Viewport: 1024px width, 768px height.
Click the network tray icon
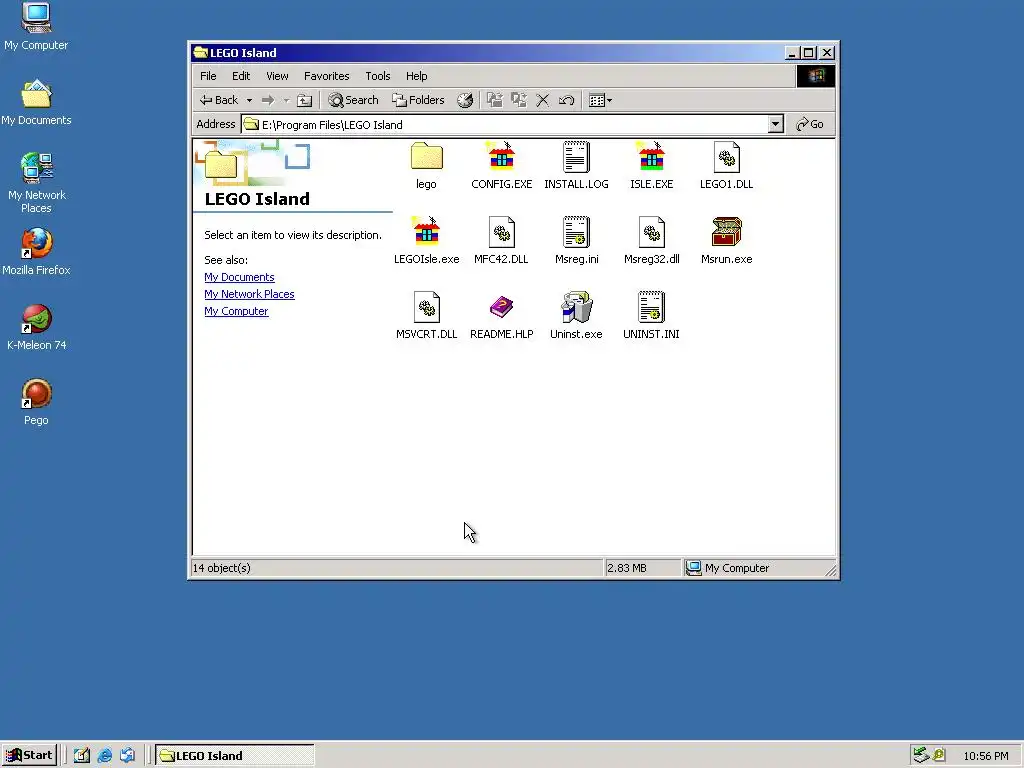tap(921, 755)
